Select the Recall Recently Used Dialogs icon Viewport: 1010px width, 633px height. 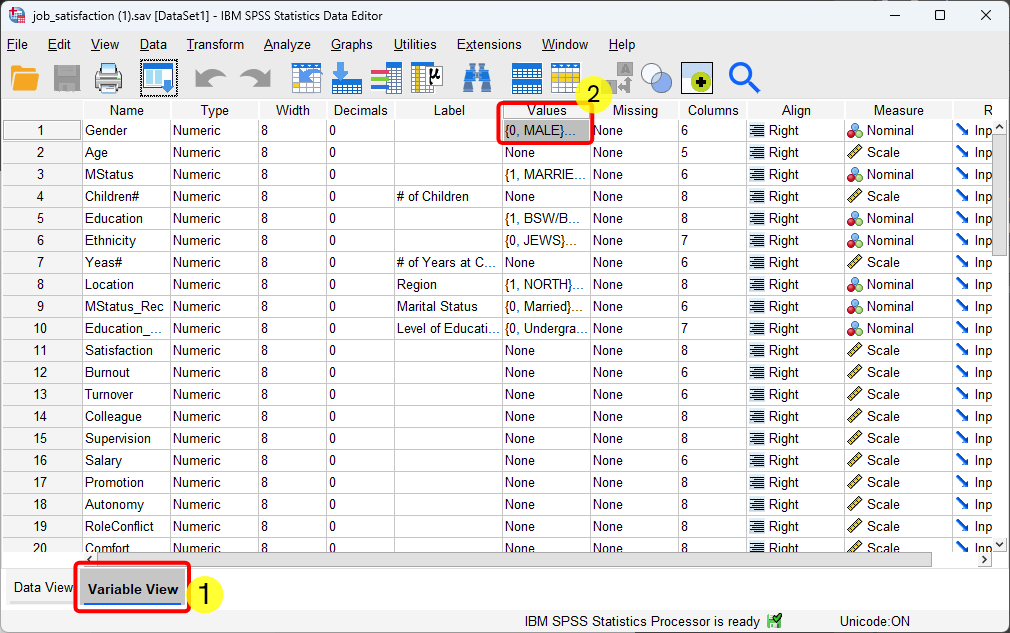click(158, 78)
